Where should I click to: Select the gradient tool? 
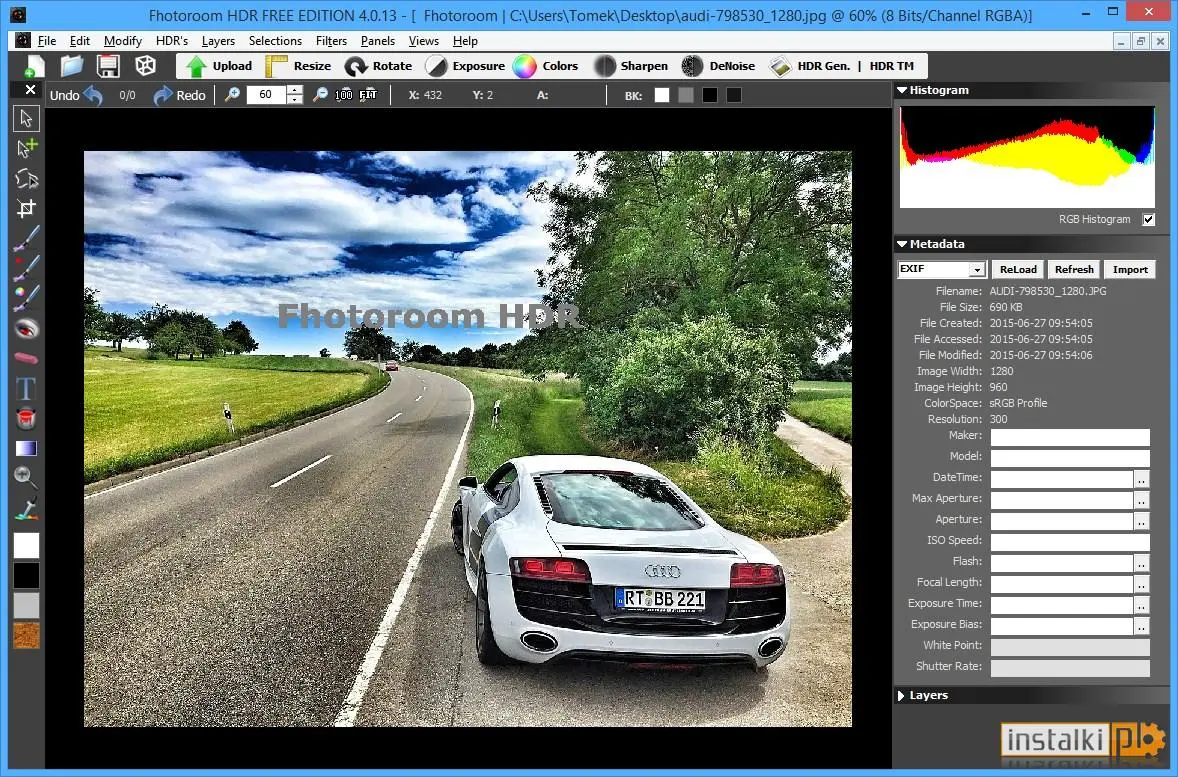click(x=26, y=449)
